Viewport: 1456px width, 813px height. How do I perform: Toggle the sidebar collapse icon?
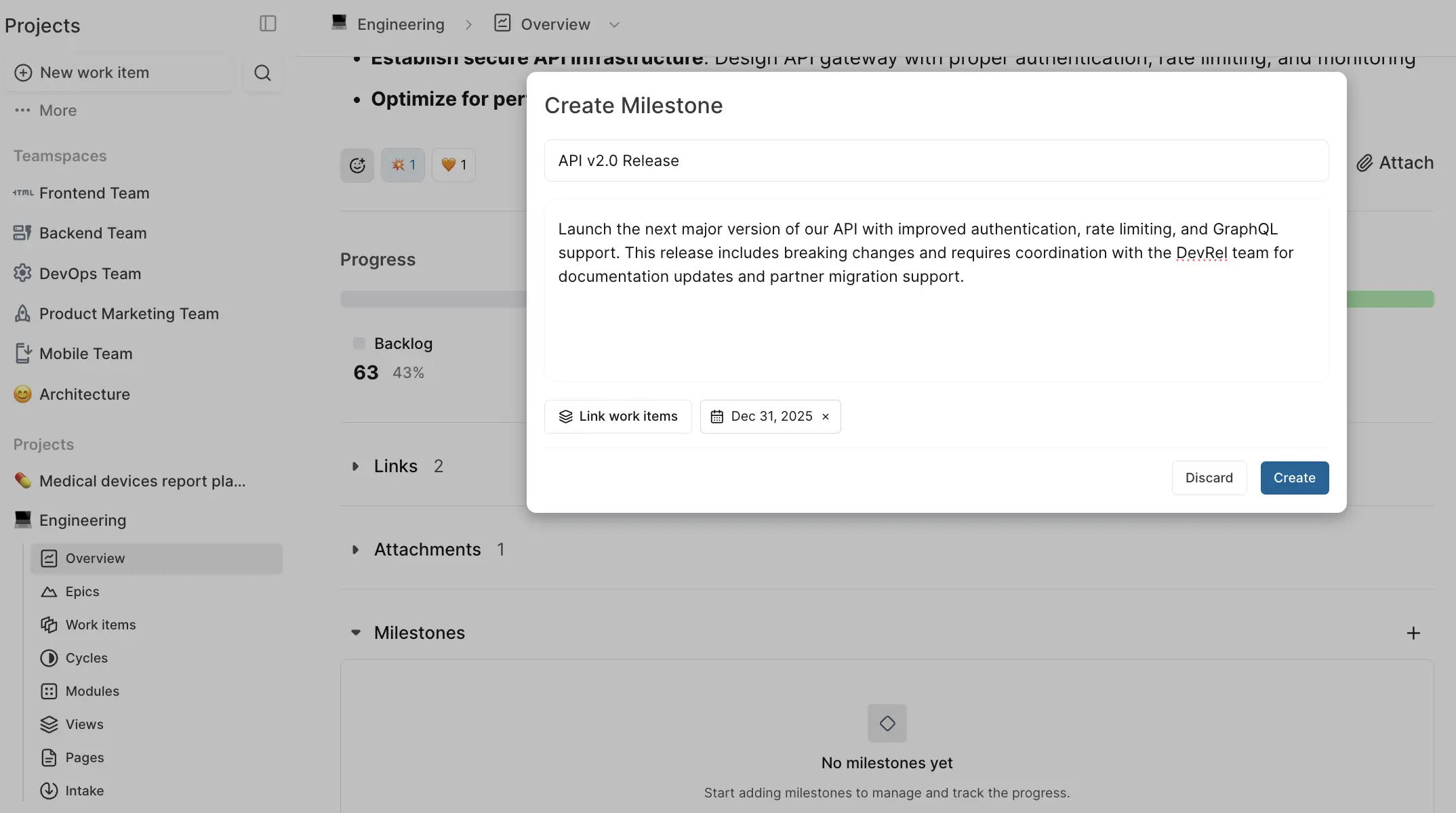(x=268, y=24)
